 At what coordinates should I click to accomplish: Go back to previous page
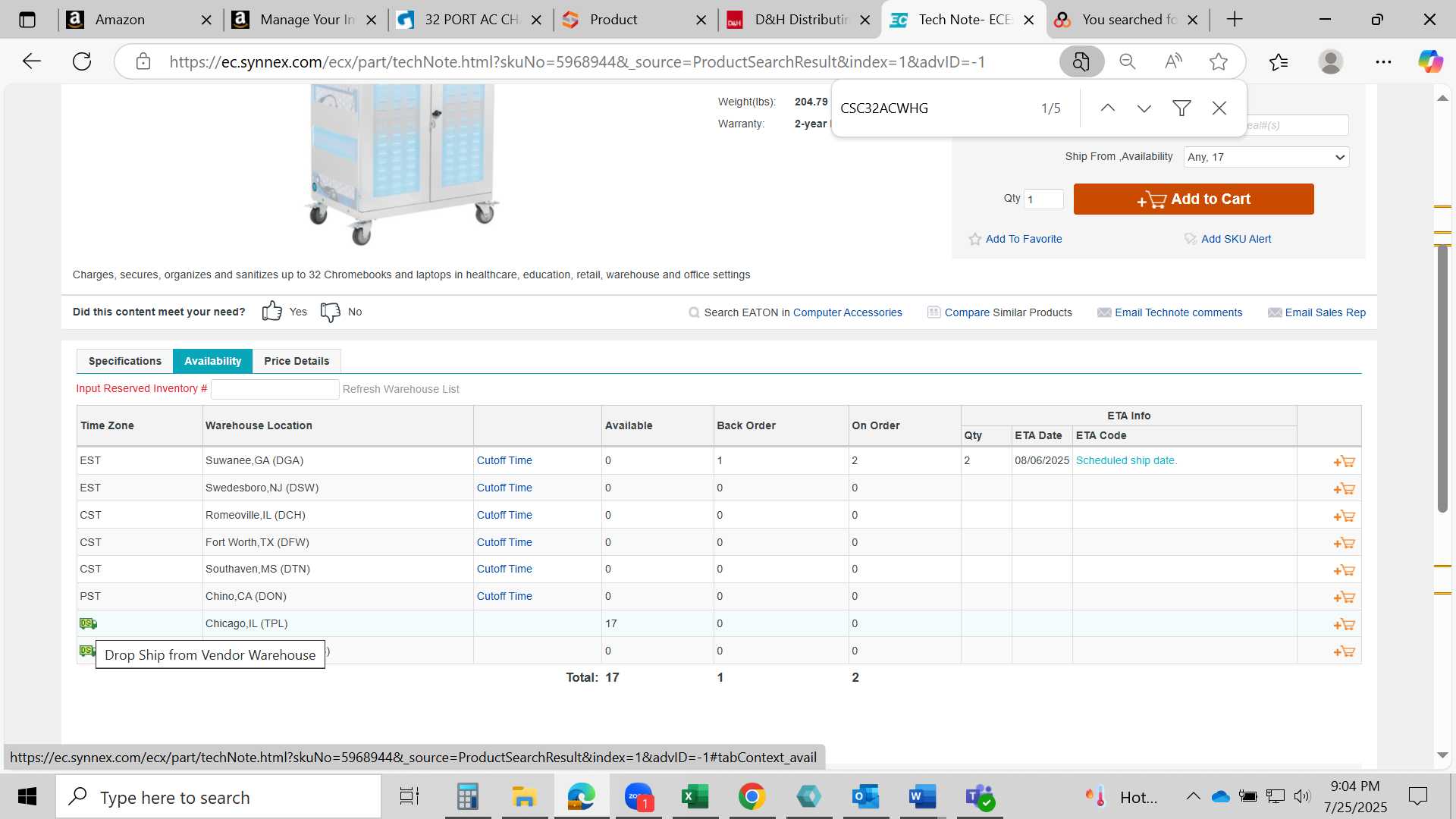point(31,61)
